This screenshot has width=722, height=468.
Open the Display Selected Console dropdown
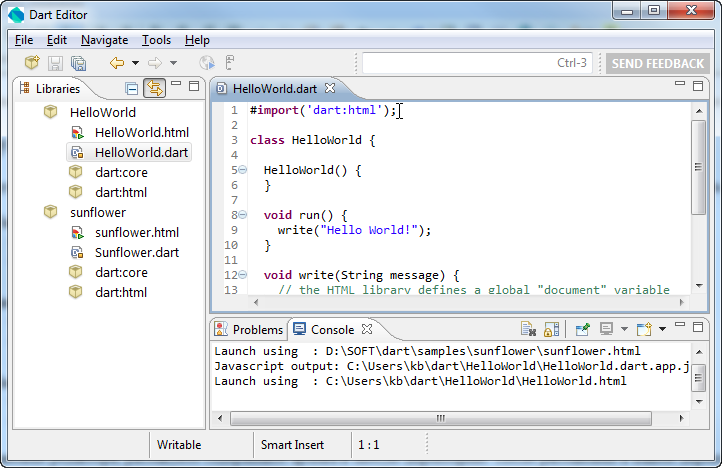click(x=624, y=329)
